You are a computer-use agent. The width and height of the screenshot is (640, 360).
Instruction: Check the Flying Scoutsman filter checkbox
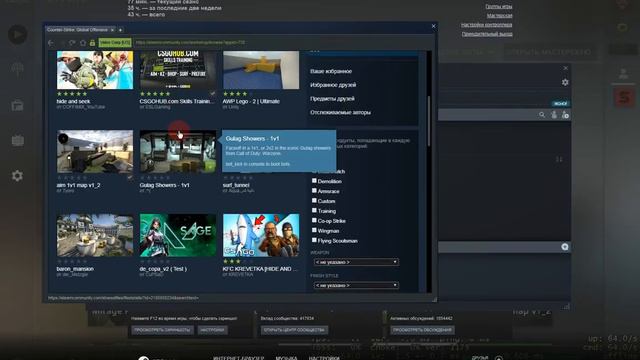[314, 240]
